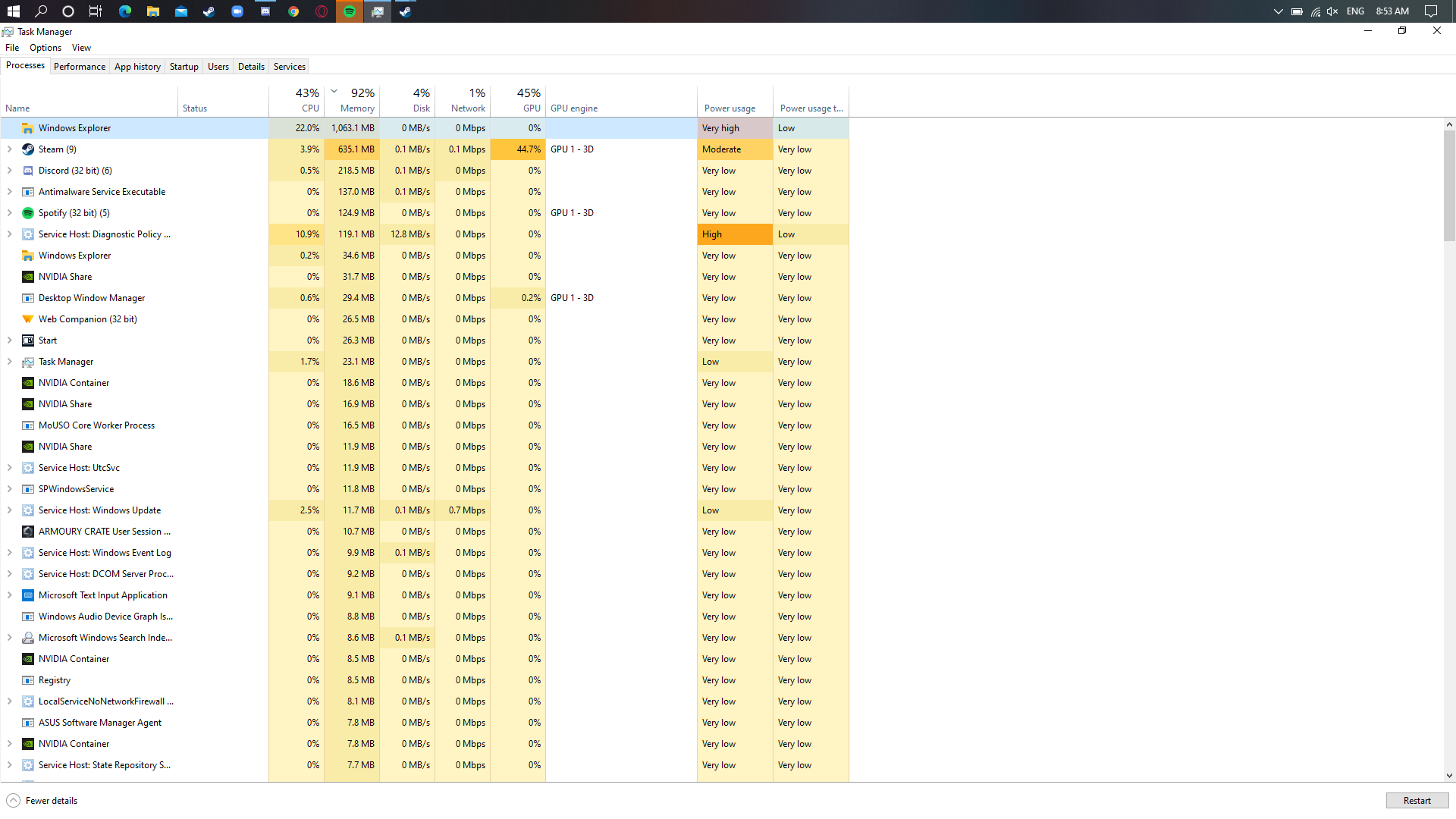Screen dimensions: 1456x819
Task: Sort by the Network column header
Action: click(463, 100)
